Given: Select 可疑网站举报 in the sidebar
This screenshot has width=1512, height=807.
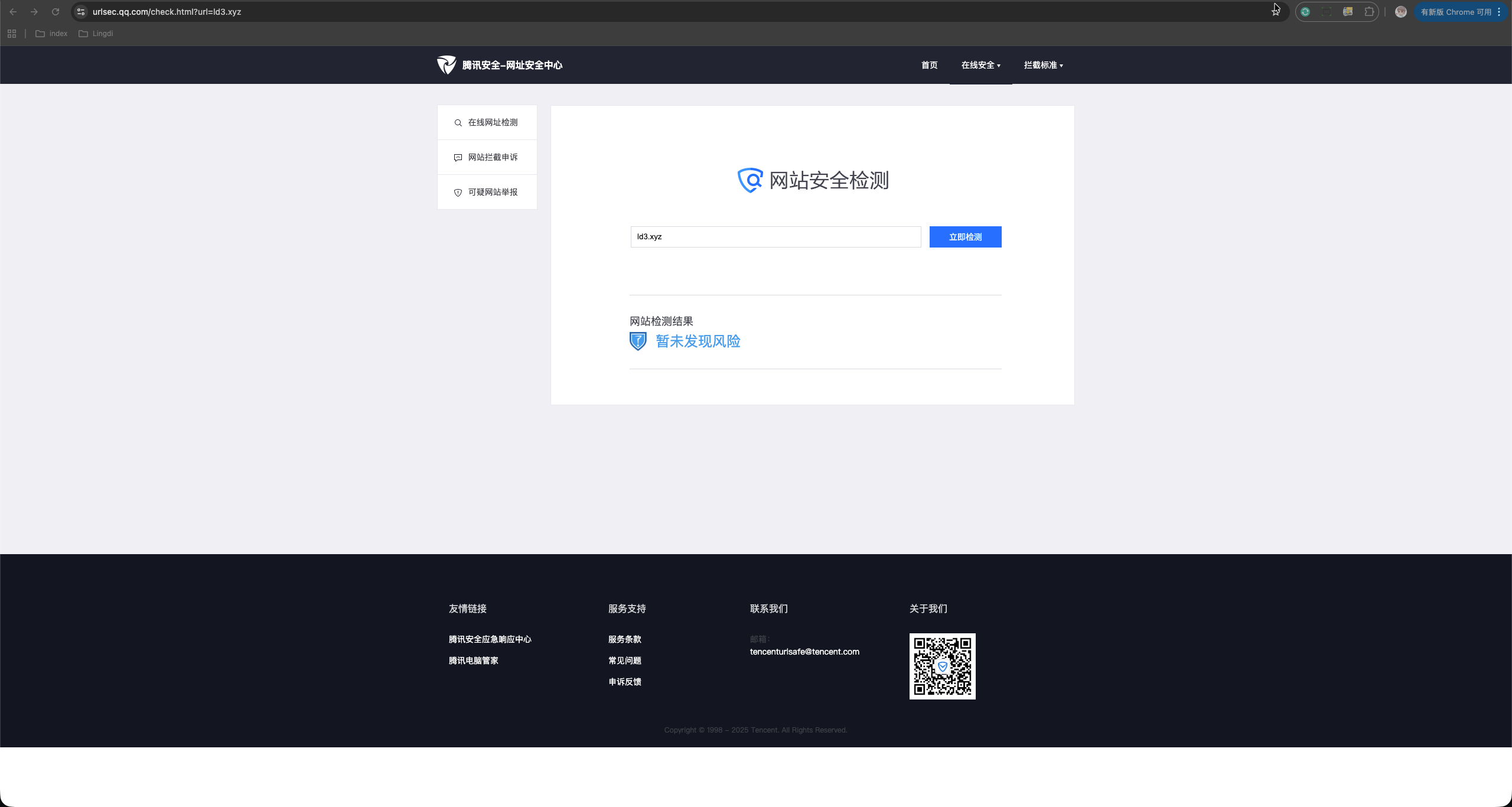Looking at the screenshot, I should (493, 192).
